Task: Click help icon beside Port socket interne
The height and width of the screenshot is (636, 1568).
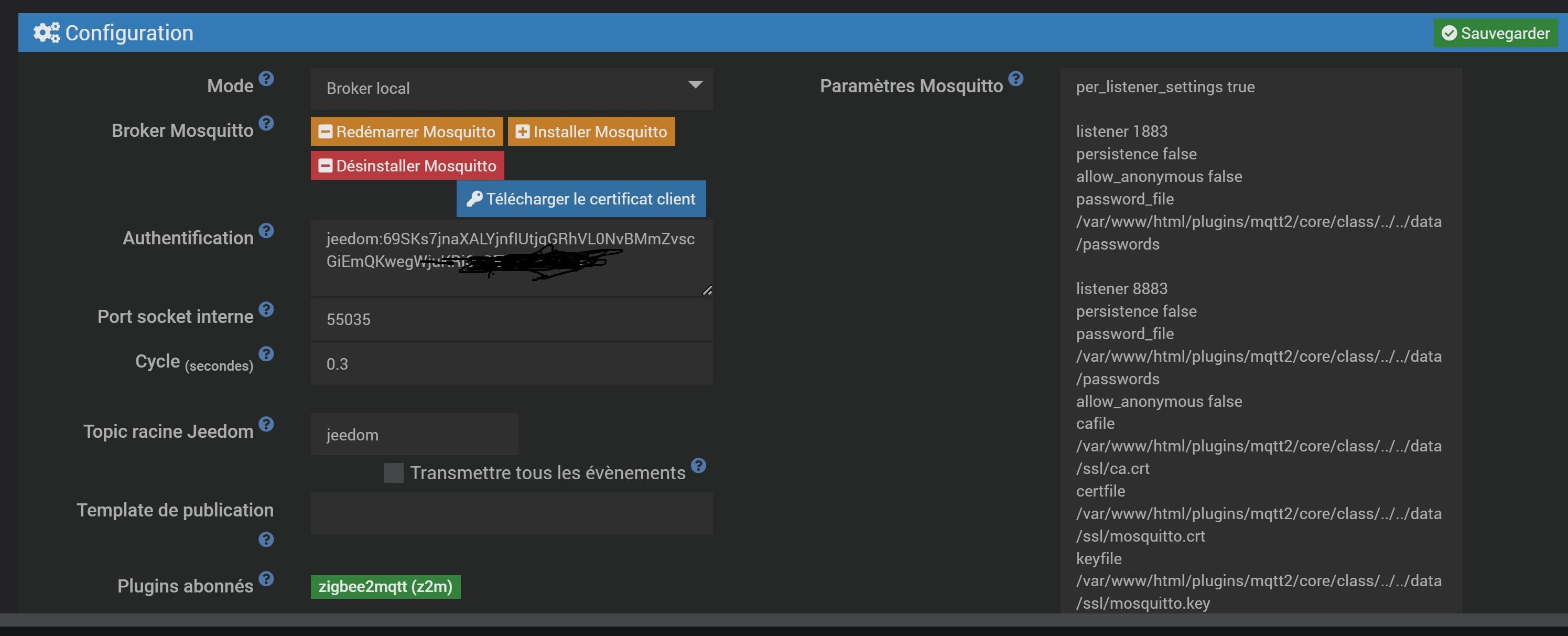Action: click(266, 309)
